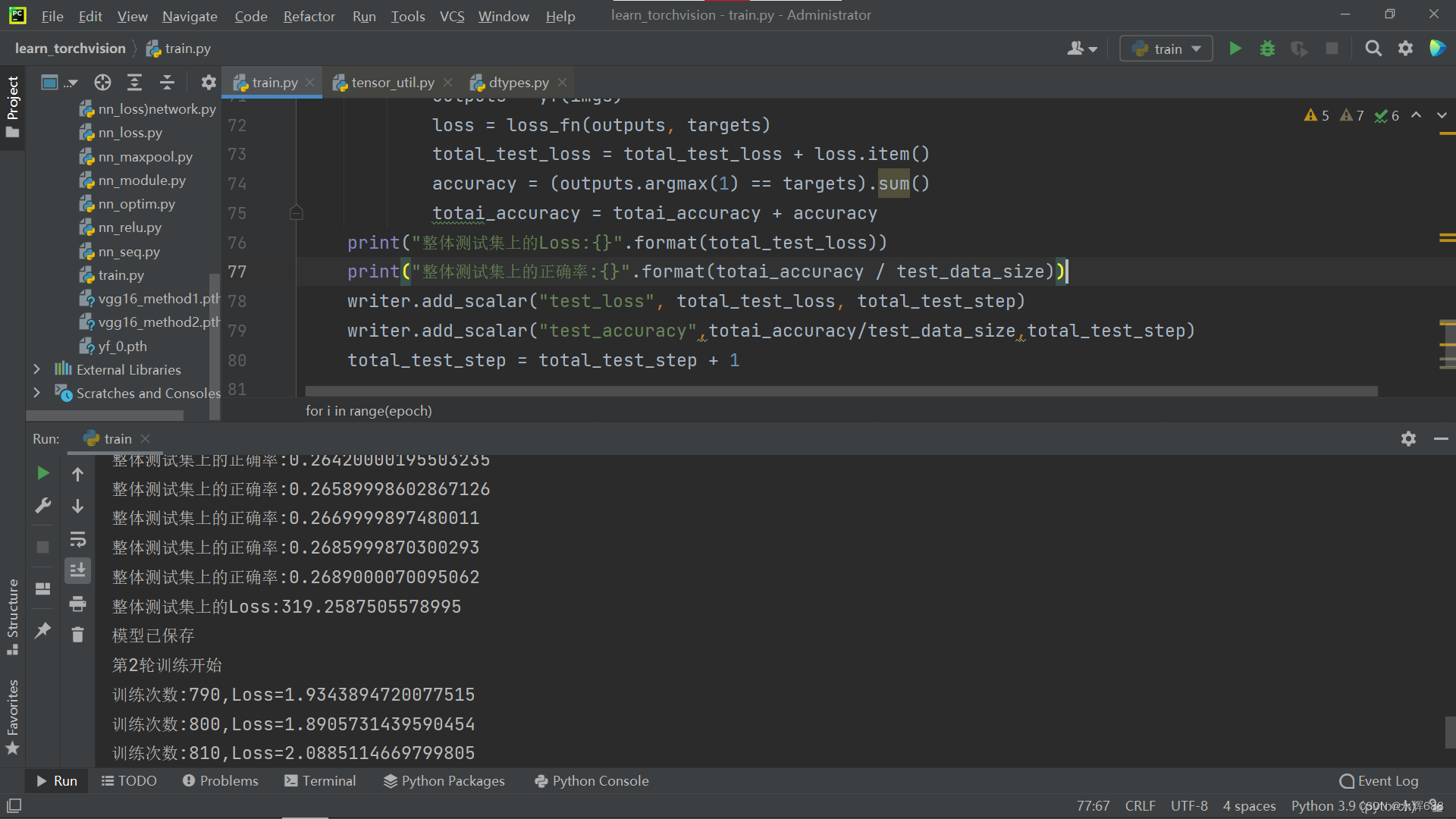This screenshot has width=1456, height=819.
Task: Open the train run configuration dropdown
Action: coord(1166,49)
